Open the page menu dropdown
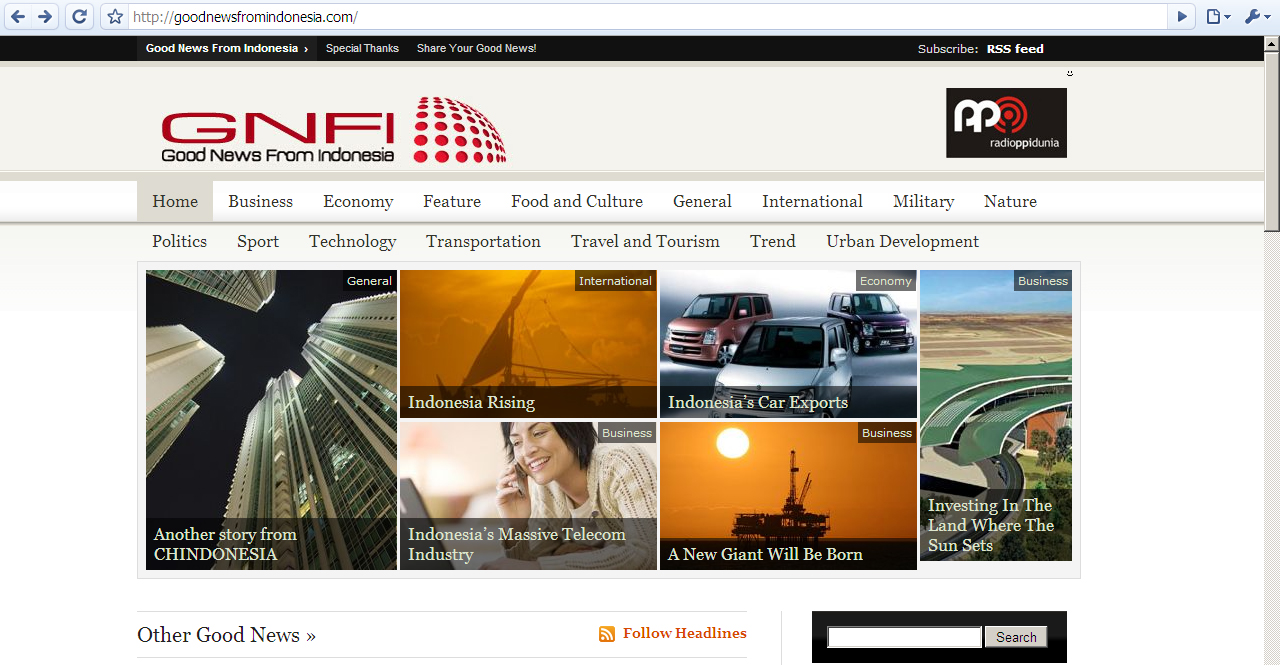This screenshot has height=665, width=1280. [1218, 17]
